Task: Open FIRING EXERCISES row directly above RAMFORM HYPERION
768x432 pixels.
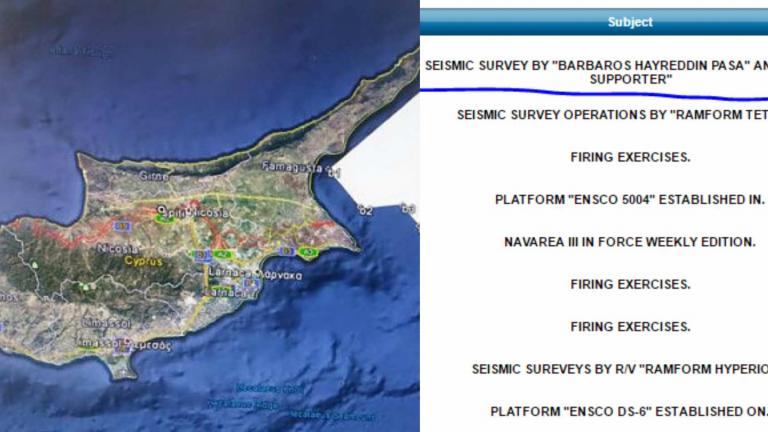Action: point(630,327)
